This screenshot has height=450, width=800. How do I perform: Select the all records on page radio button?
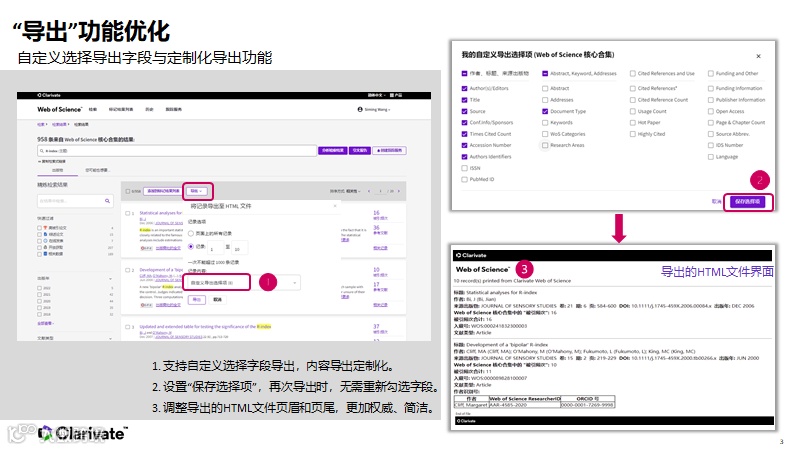coord(191,233)
